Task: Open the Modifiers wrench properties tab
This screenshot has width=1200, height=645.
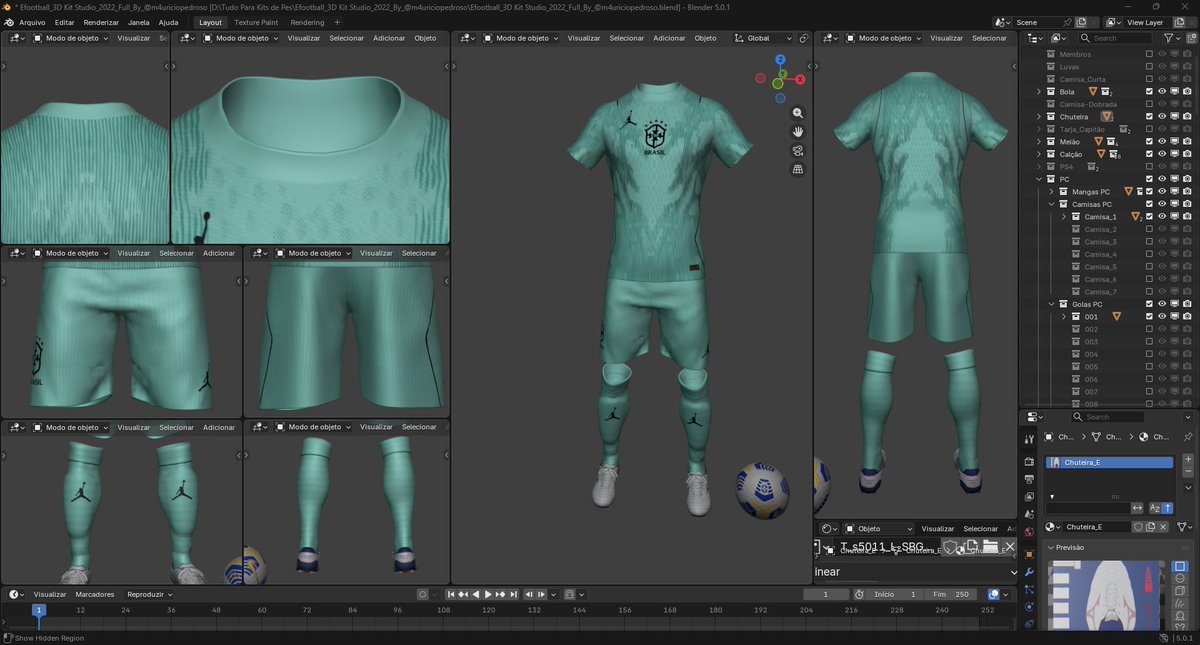Action: pos(1029,572)
